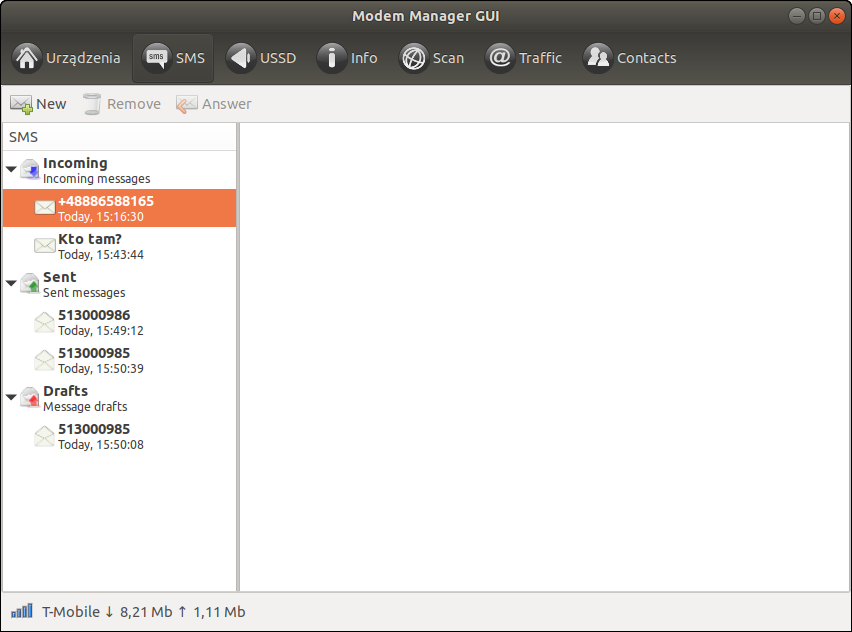Select sent message at 15:50:39
Screen dimensions: 852x632
pos(120,360)
